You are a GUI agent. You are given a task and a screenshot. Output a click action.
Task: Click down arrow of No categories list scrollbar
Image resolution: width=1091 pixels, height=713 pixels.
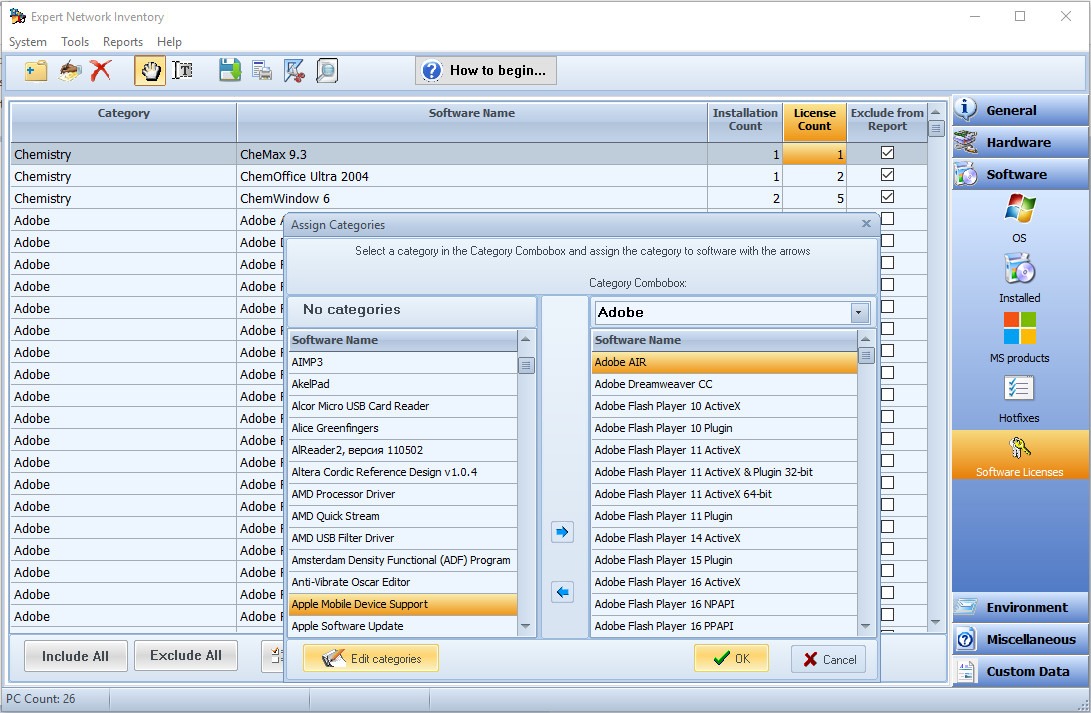click(526, 626)
